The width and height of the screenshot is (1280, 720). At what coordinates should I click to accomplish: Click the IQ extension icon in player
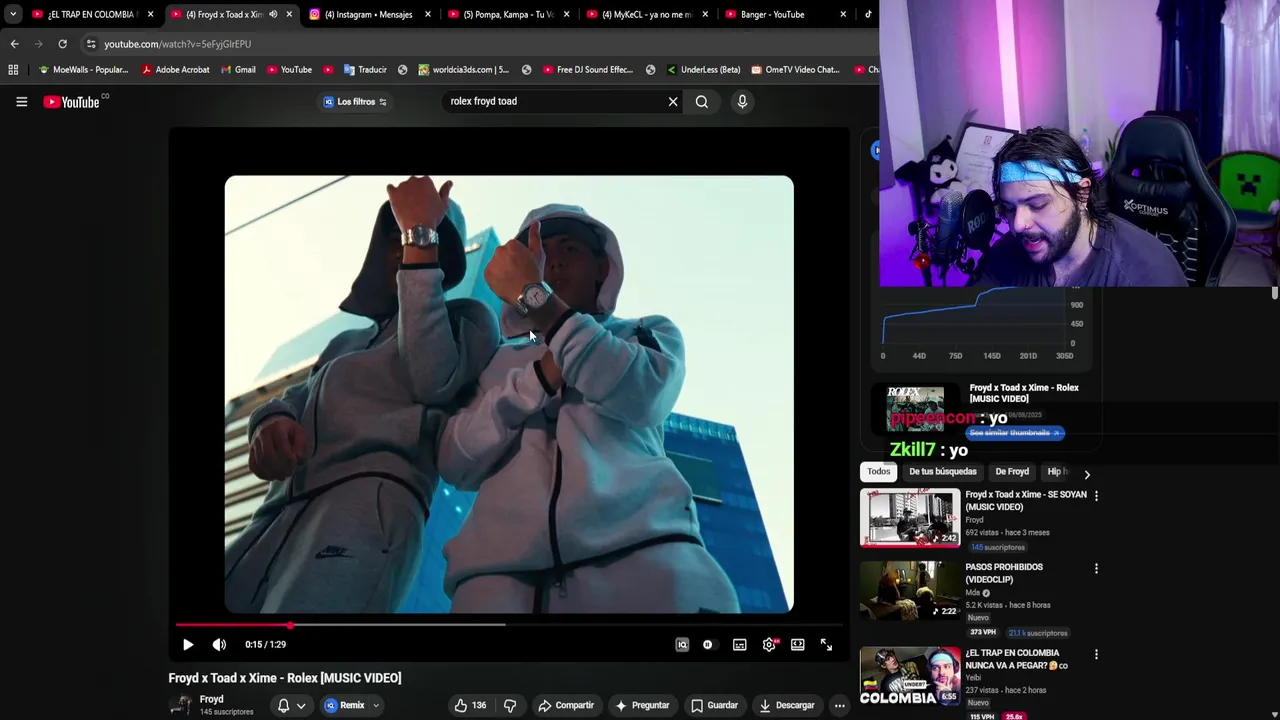(x=682, y=645)
